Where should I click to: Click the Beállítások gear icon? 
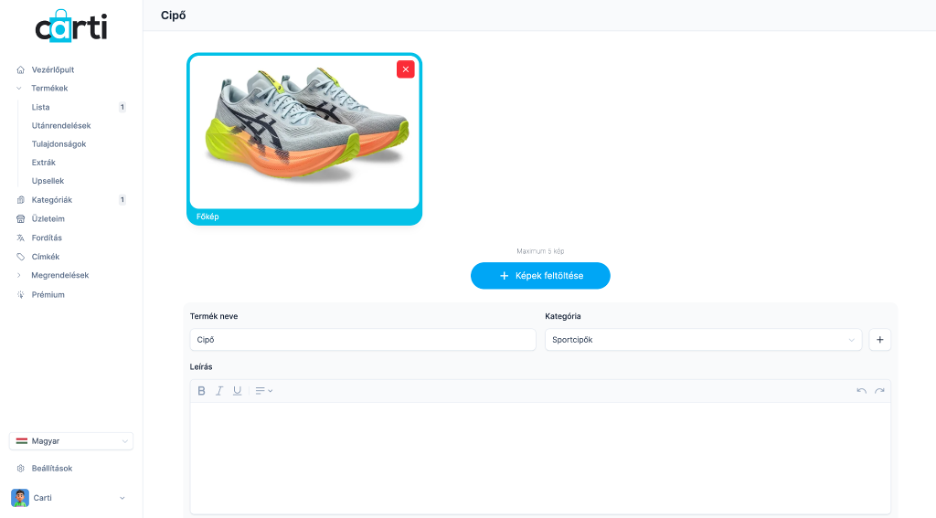(20, 468)
